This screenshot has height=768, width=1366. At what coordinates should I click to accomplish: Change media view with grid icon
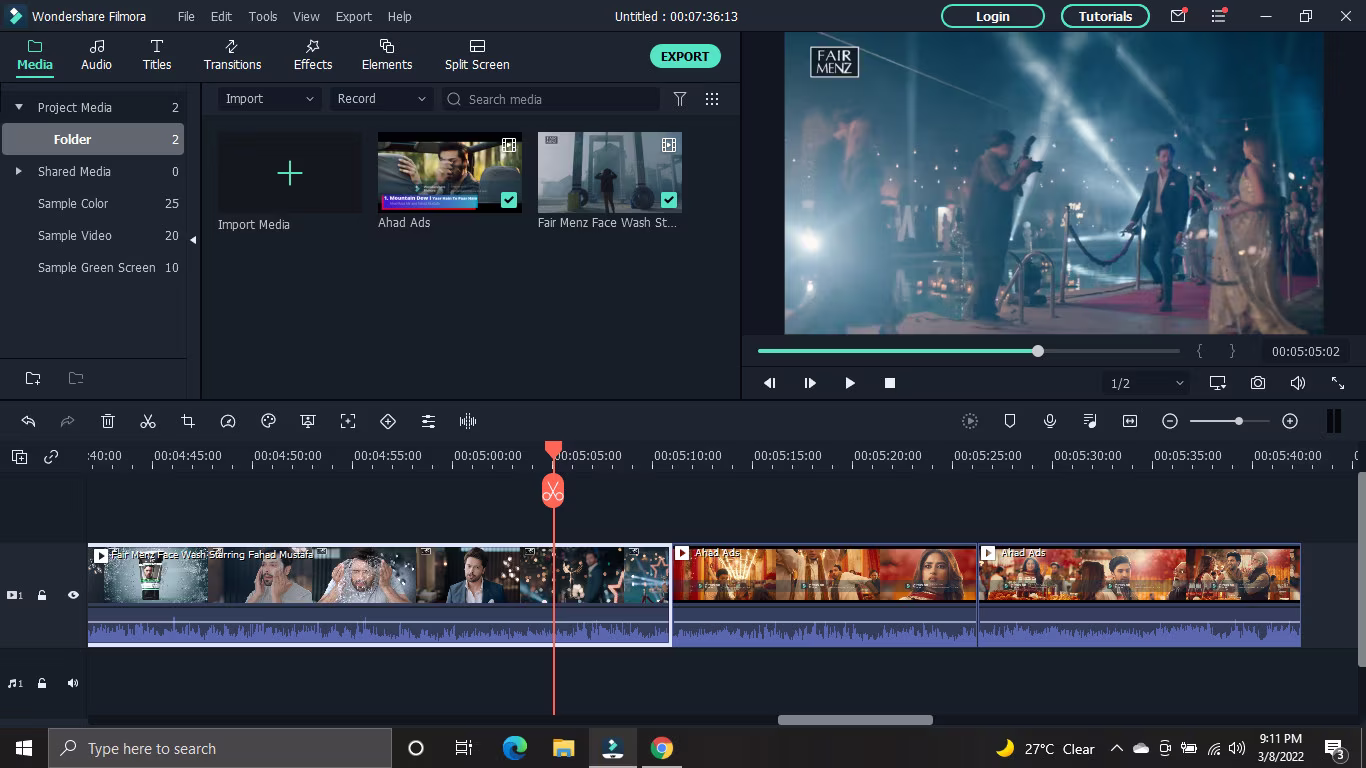712,99
